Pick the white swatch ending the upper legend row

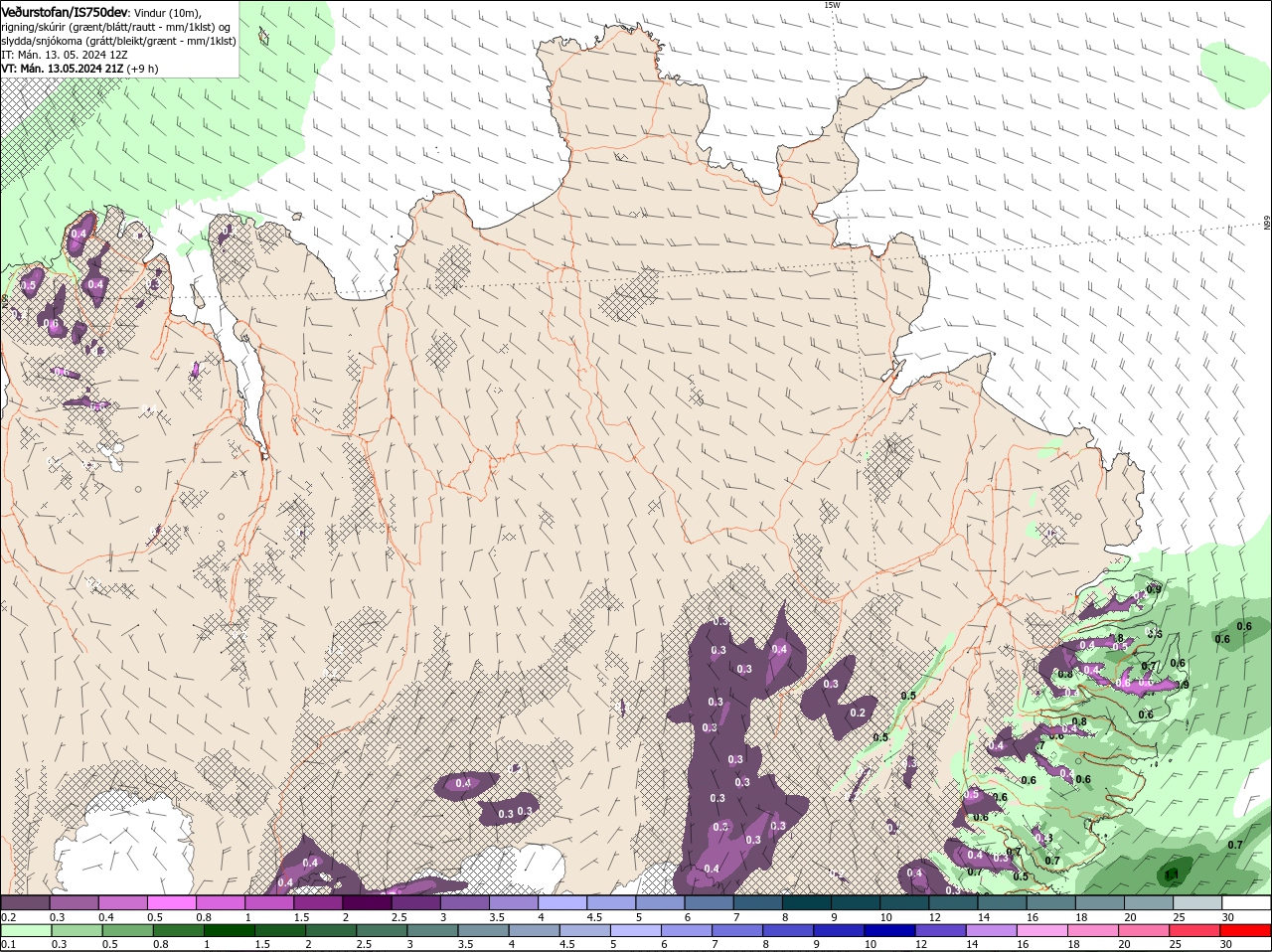(1246, 902)
